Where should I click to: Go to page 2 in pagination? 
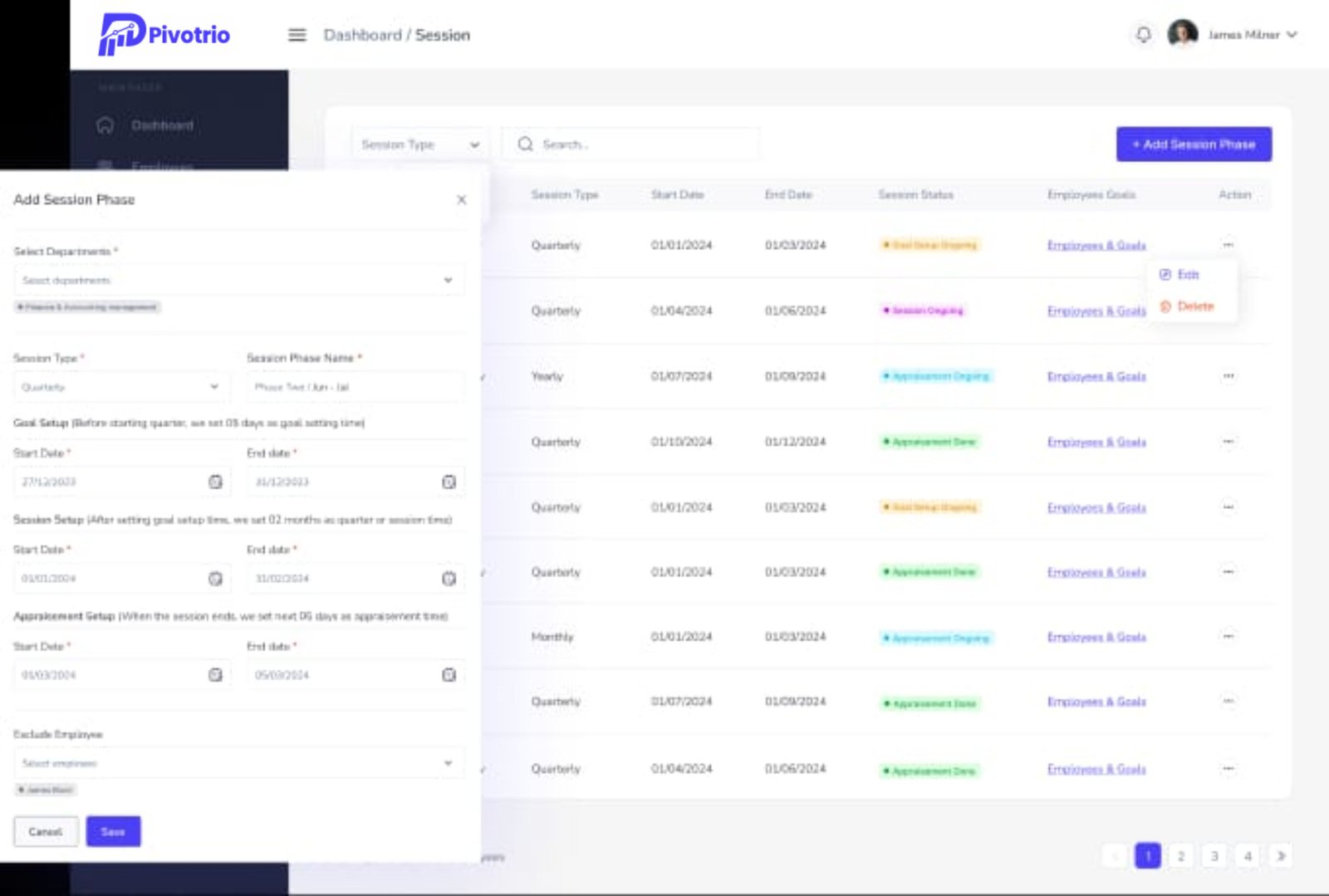(1180, 856)
